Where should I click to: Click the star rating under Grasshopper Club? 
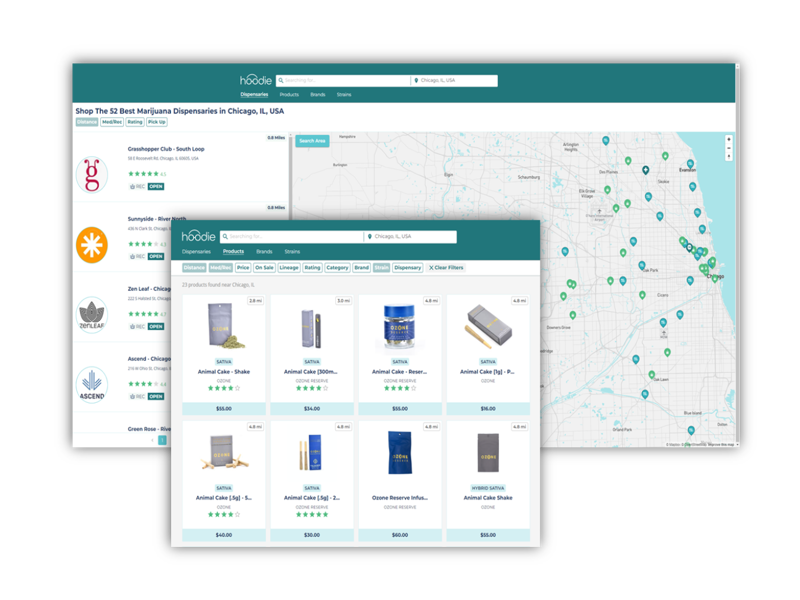[x=143, y=174]
